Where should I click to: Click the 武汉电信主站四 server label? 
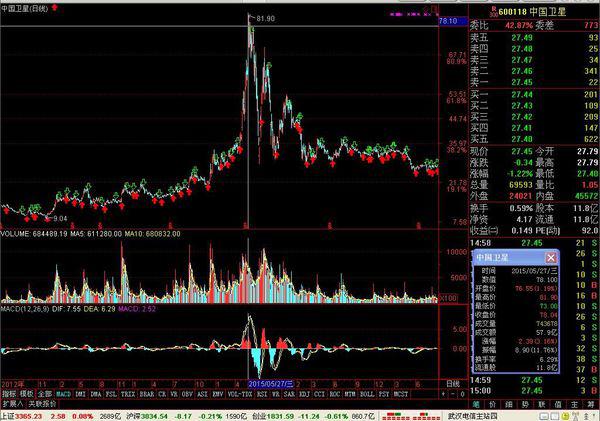[472, 416]
